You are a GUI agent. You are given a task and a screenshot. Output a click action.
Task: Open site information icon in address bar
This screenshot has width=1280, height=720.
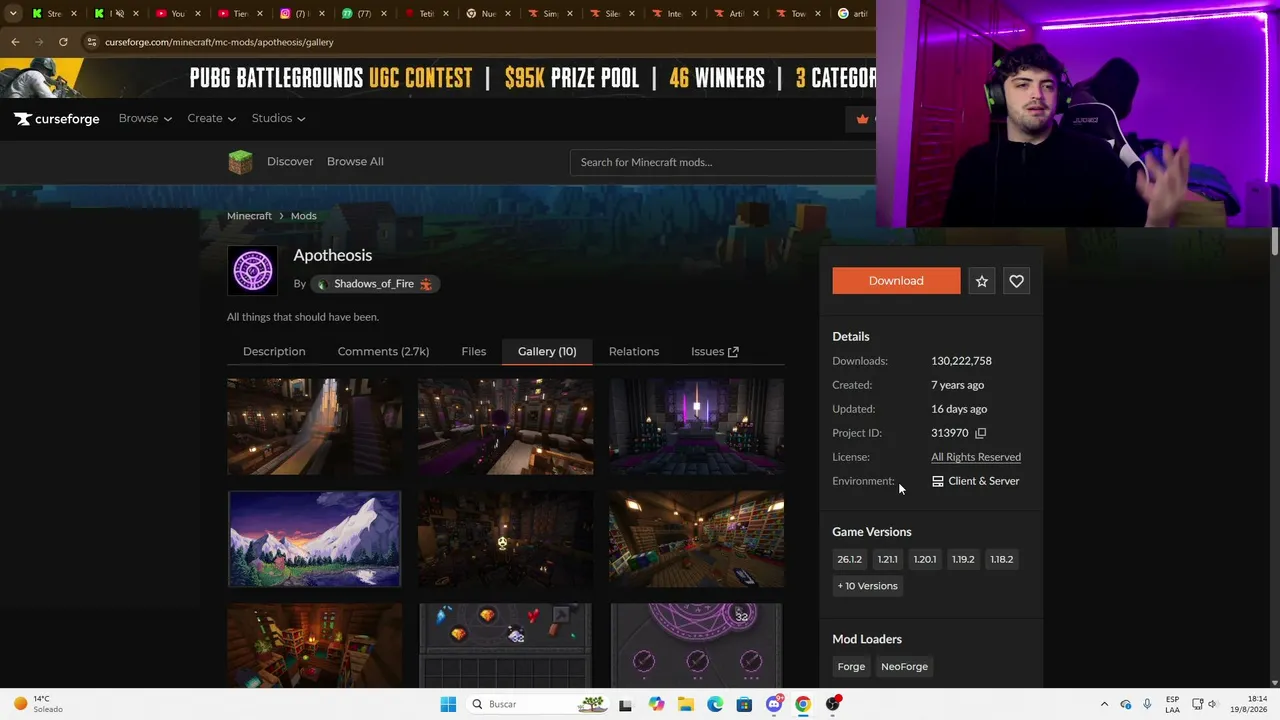coord(92,42)
